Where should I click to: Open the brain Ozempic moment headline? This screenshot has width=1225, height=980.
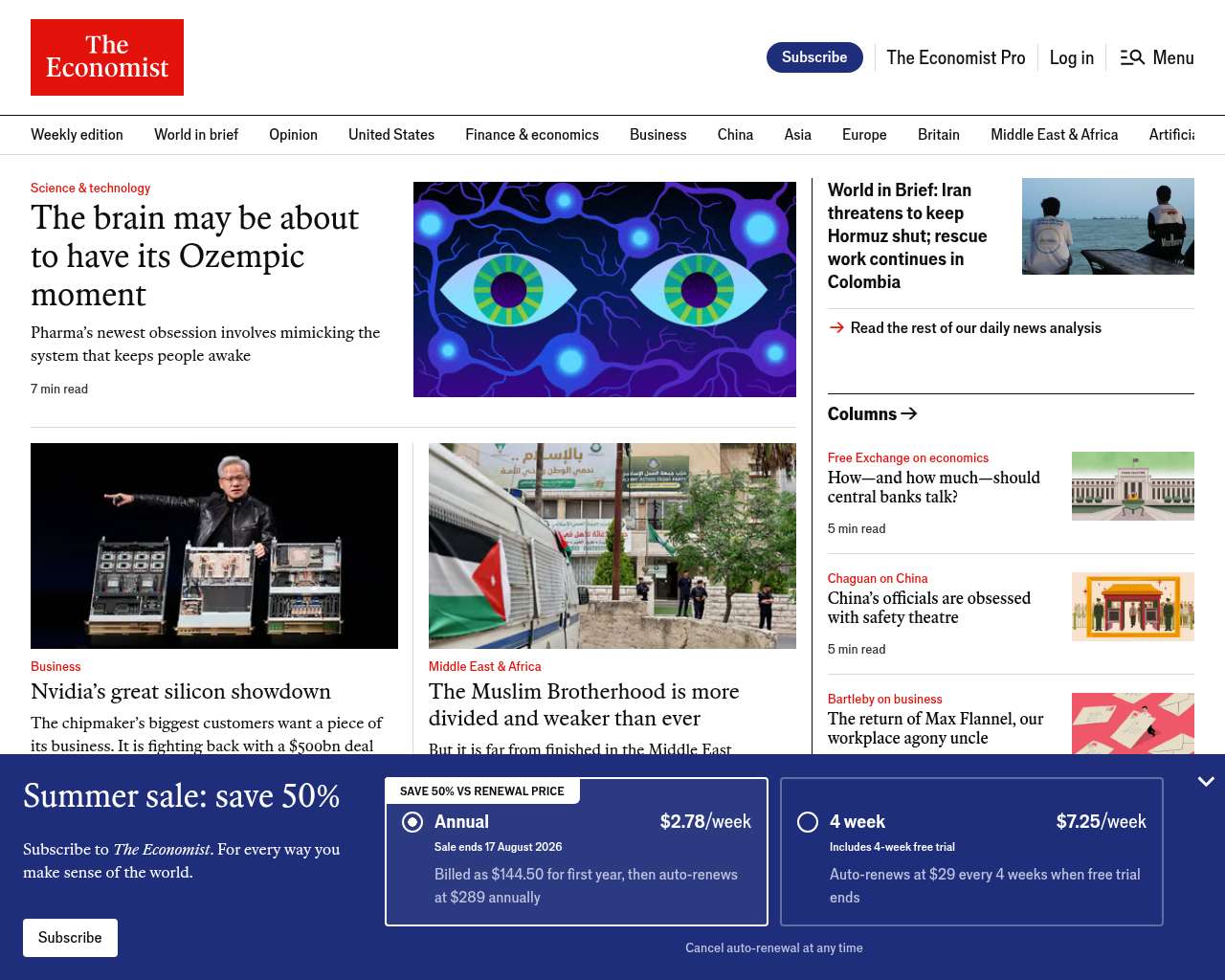point(194,256)
